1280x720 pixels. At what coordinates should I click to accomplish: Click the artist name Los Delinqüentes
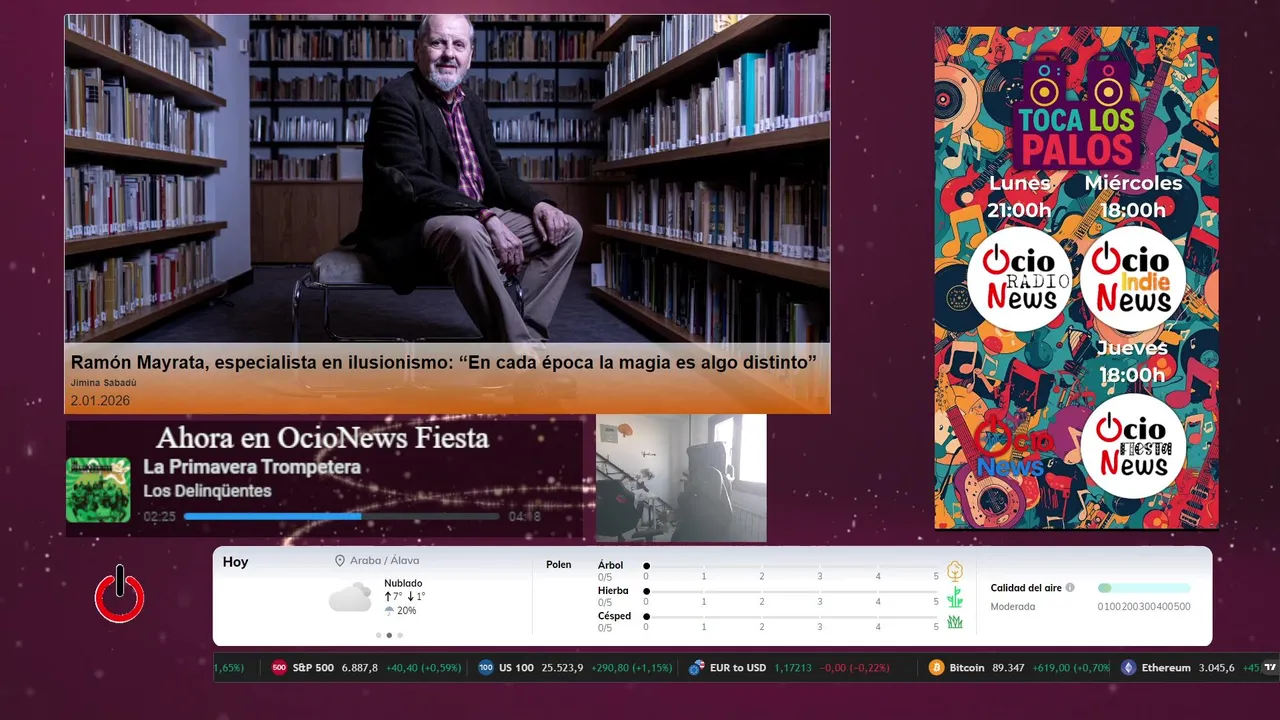(x=207, y=491)
